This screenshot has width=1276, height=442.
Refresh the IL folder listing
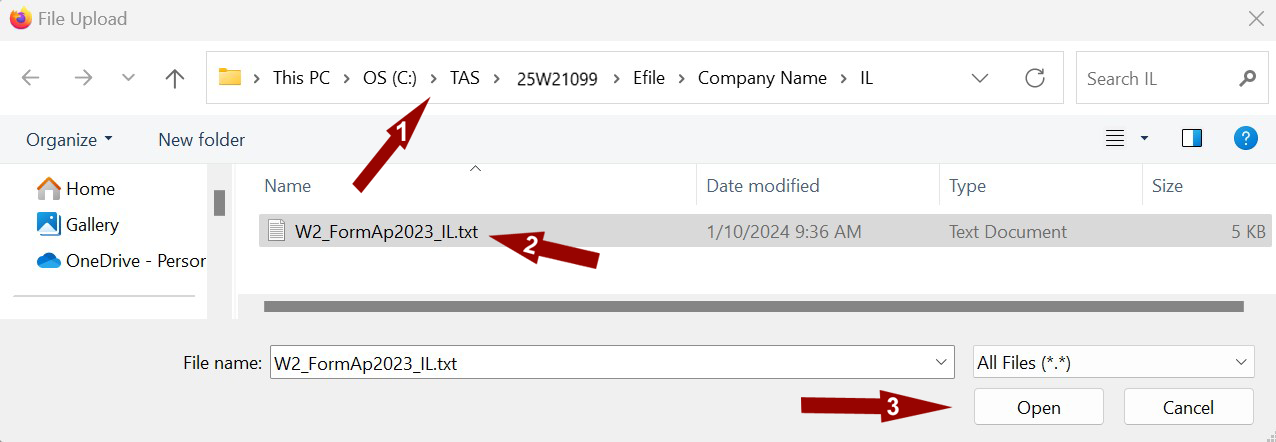(1035, 78)
